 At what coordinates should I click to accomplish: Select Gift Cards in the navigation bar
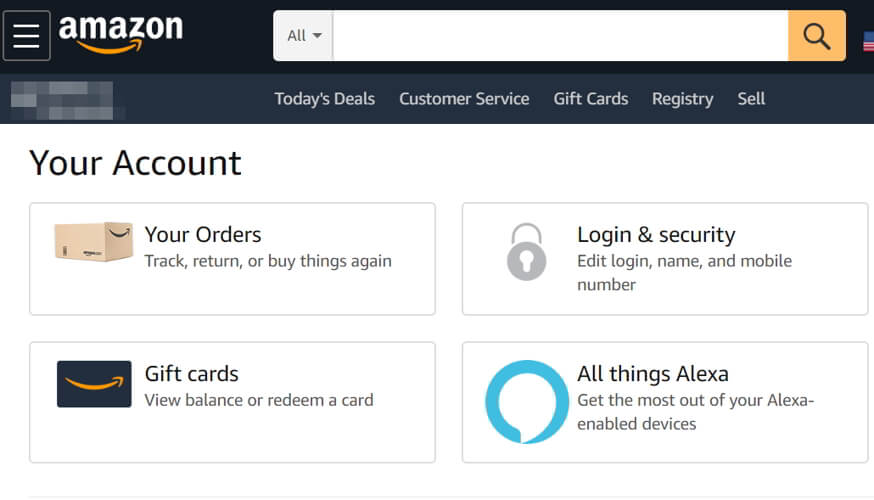tap(591, 99)
